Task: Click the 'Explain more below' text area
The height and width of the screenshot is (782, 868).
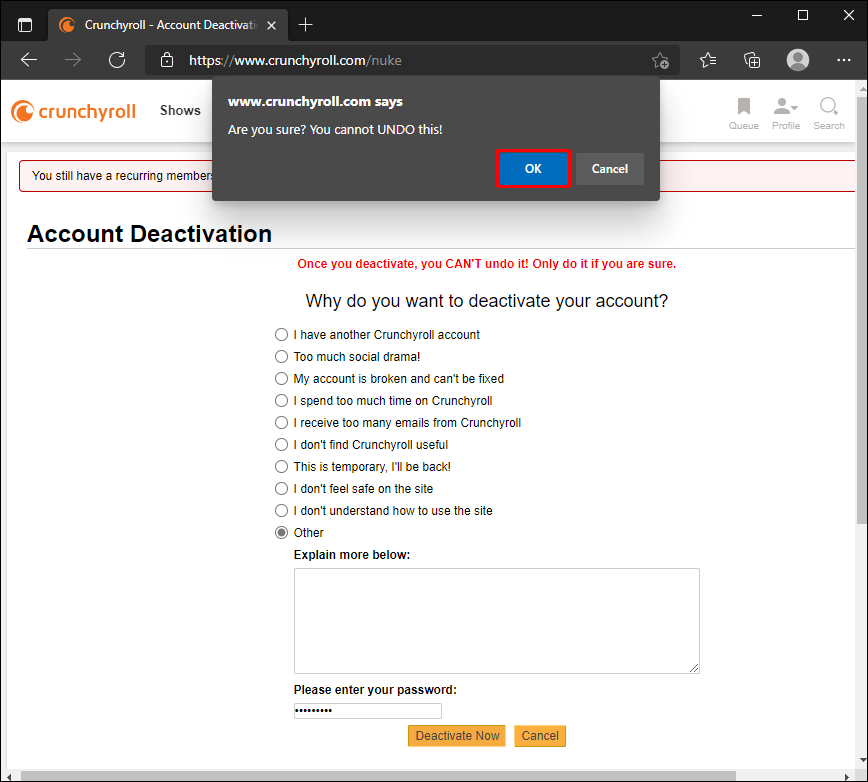Action: point(497,621)
